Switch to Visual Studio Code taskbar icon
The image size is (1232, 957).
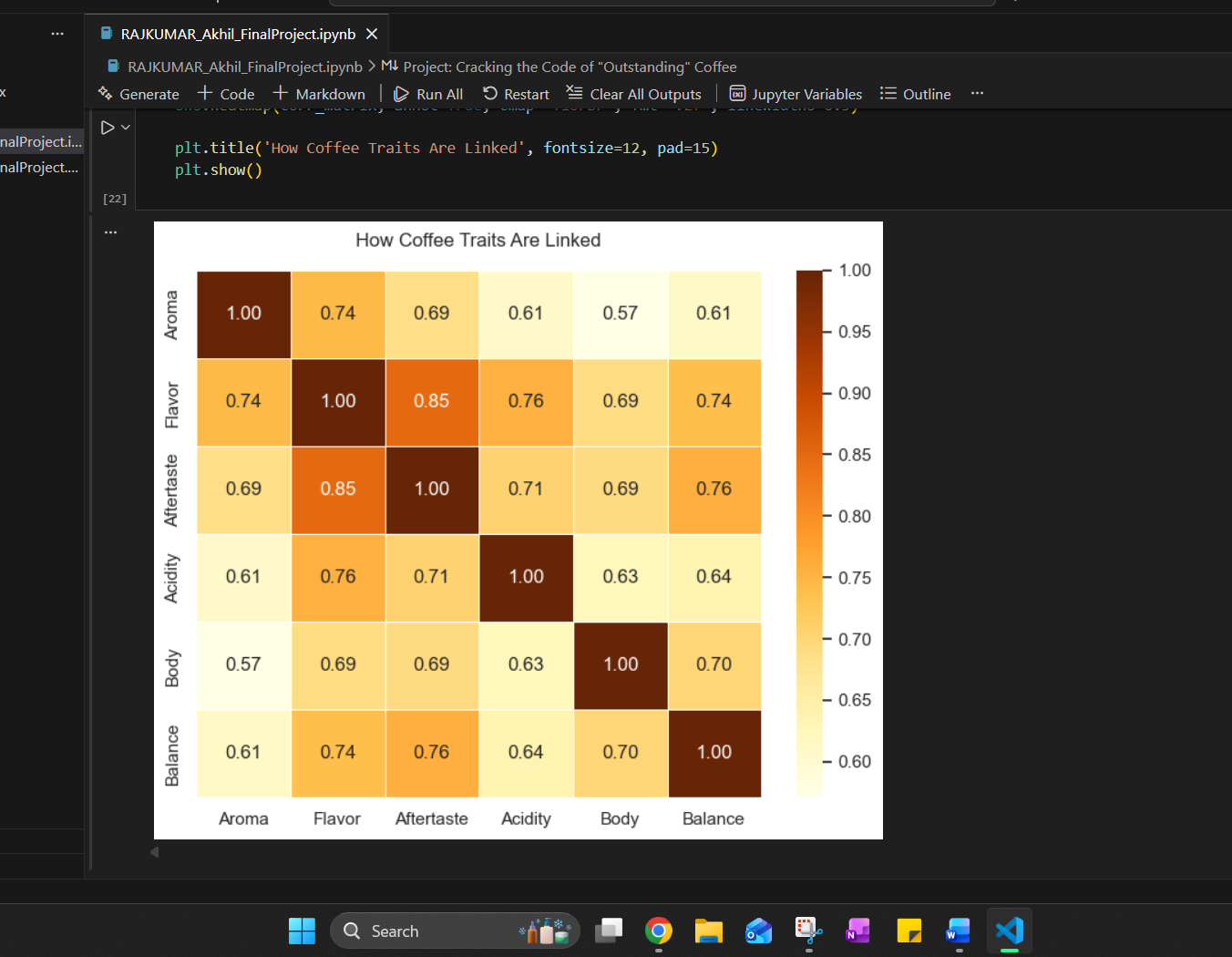1010,931
